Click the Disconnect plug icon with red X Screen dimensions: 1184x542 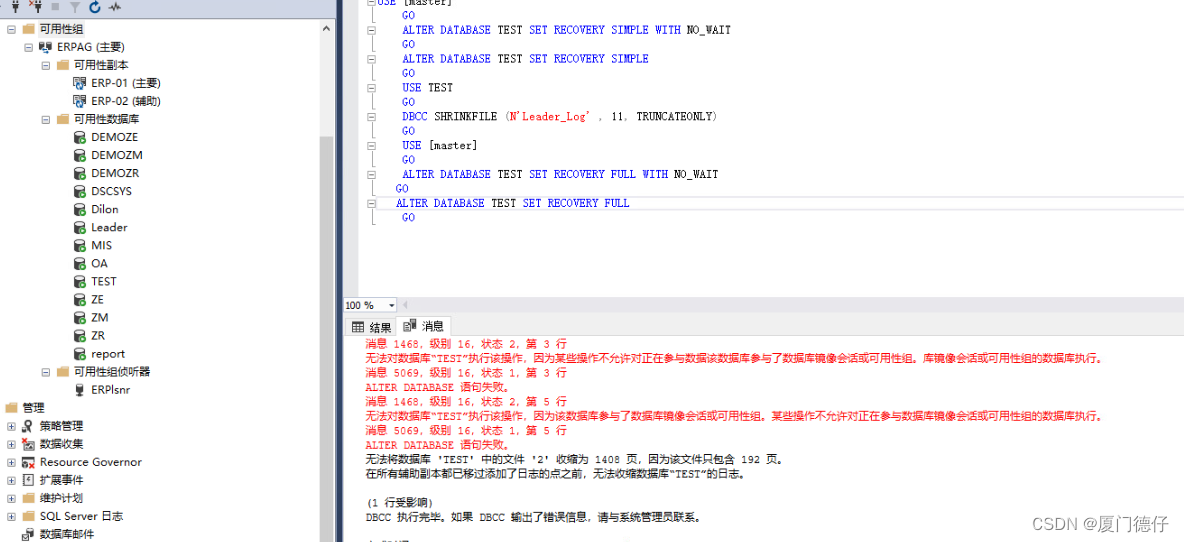coord(35,7)
